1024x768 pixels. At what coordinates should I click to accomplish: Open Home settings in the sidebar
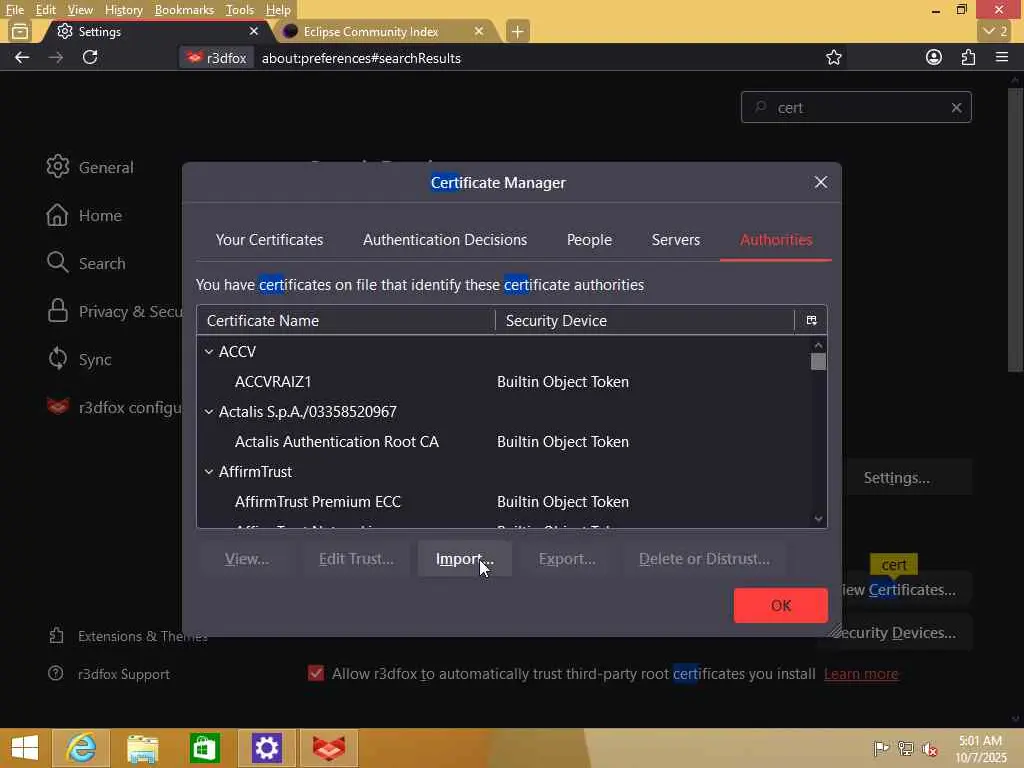[84, 216]
